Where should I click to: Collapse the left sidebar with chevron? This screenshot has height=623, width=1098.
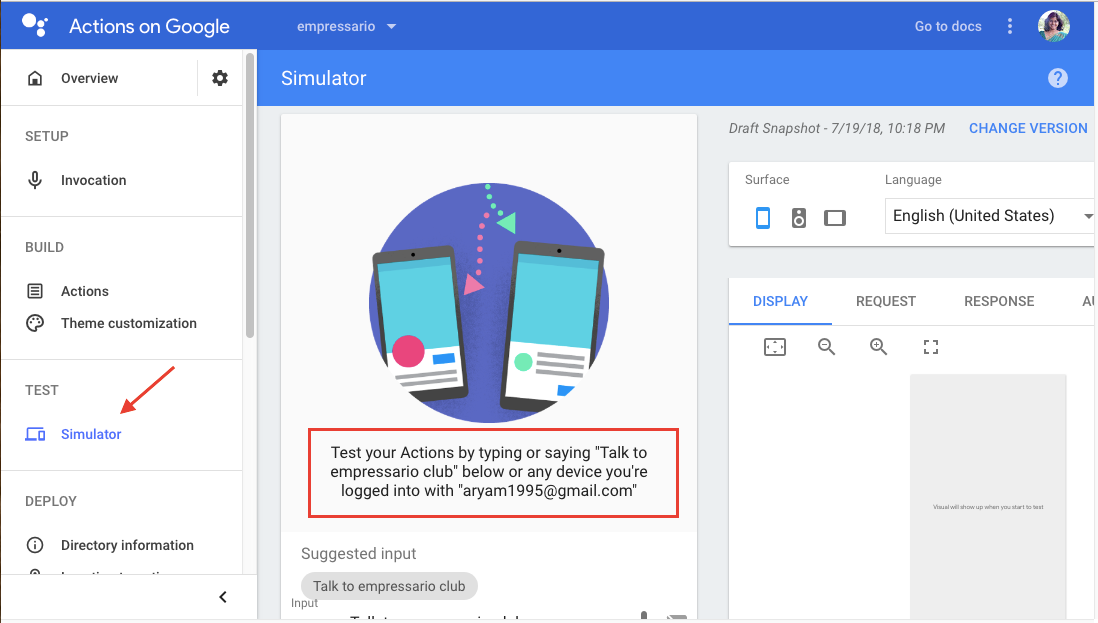point(223,597)
